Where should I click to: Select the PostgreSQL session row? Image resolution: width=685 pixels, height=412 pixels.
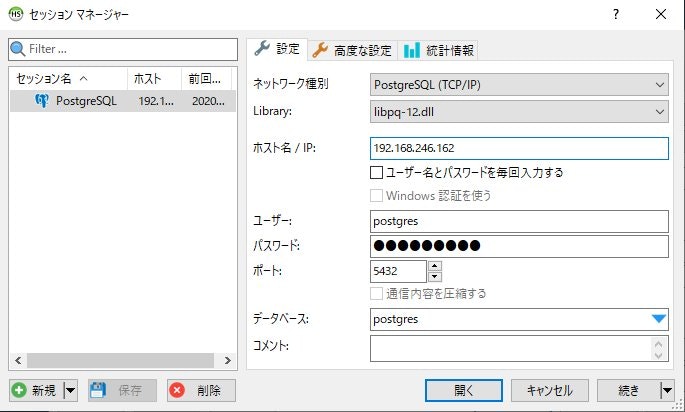tap(123, 101)
